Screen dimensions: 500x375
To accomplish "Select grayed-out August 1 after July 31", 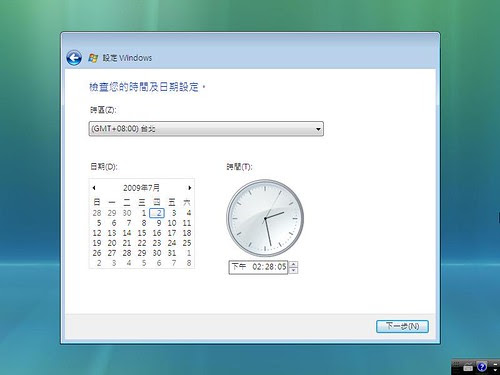I will click(188, 253).
